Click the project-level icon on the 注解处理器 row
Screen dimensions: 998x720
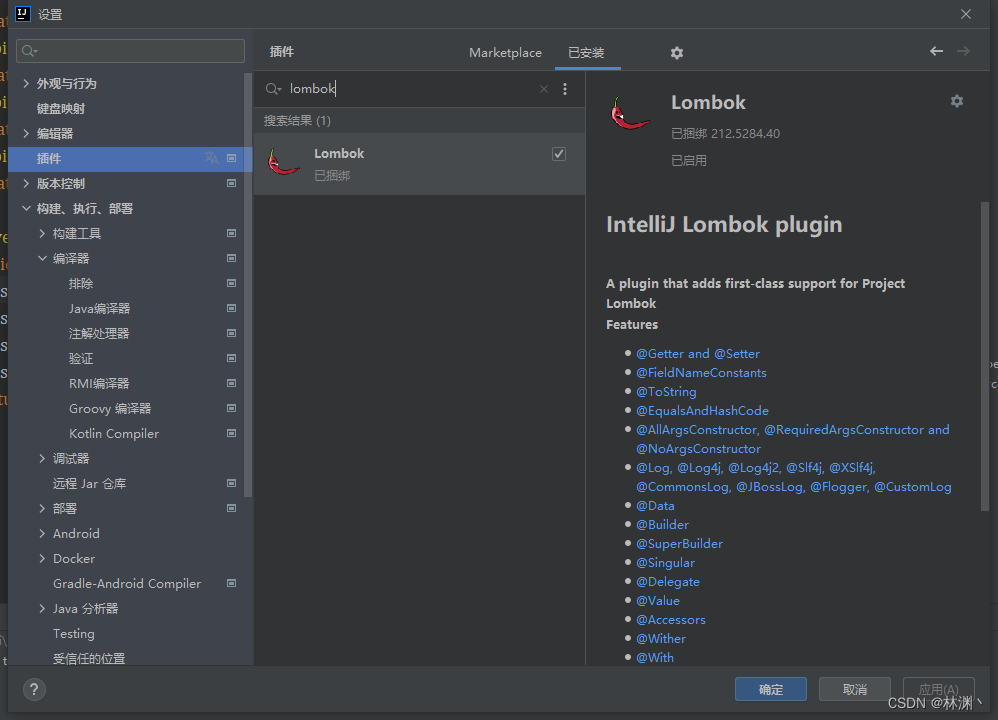tap(232, 334)
